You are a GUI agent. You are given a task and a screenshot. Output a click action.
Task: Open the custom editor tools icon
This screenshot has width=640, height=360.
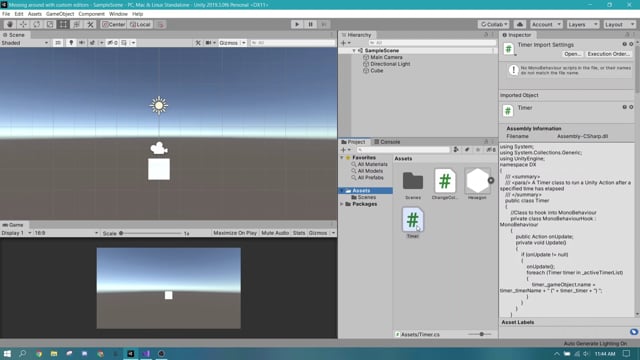(90, 24)
